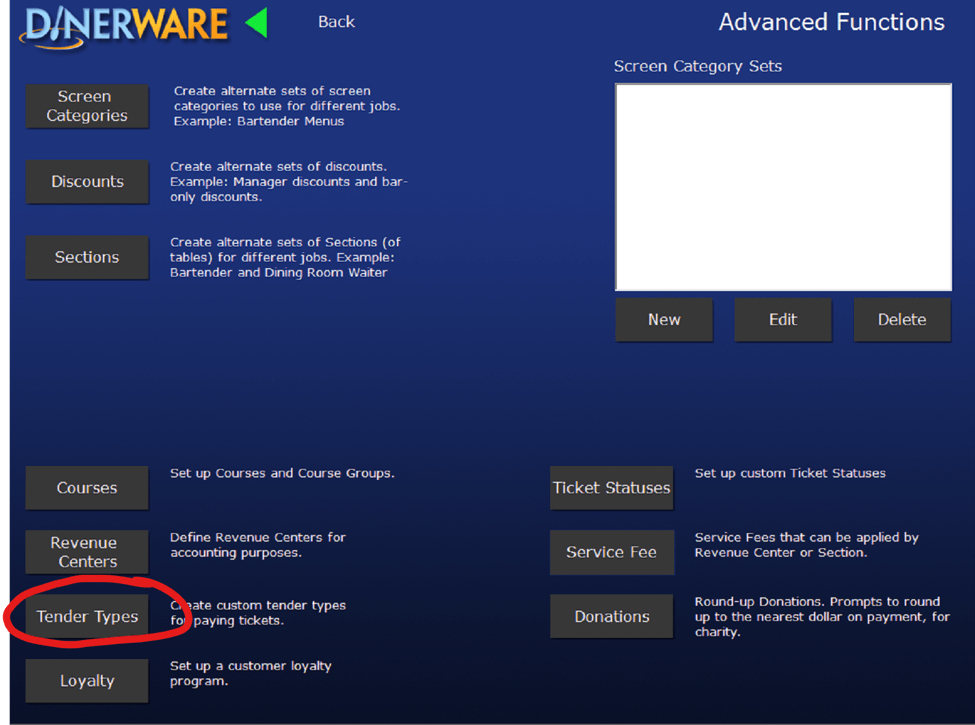Click text 'Set up custom Ticket Statuses'

pyautogui.click(x=790, y=473)
